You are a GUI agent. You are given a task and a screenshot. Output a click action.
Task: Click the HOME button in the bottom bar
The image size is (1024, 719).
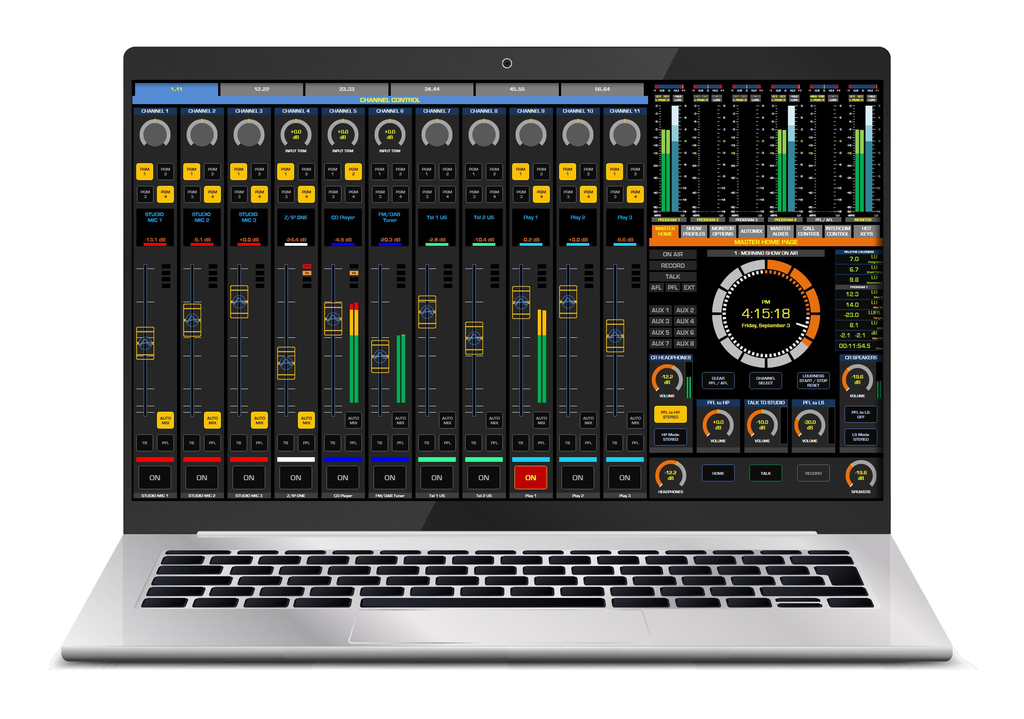718,473
